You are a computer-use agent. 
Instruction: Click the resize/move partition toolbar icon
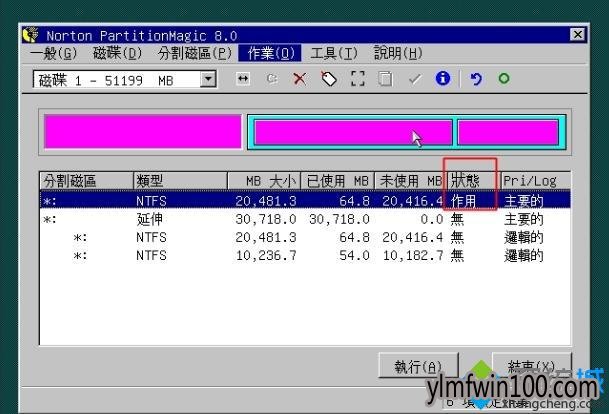(243, 79)
